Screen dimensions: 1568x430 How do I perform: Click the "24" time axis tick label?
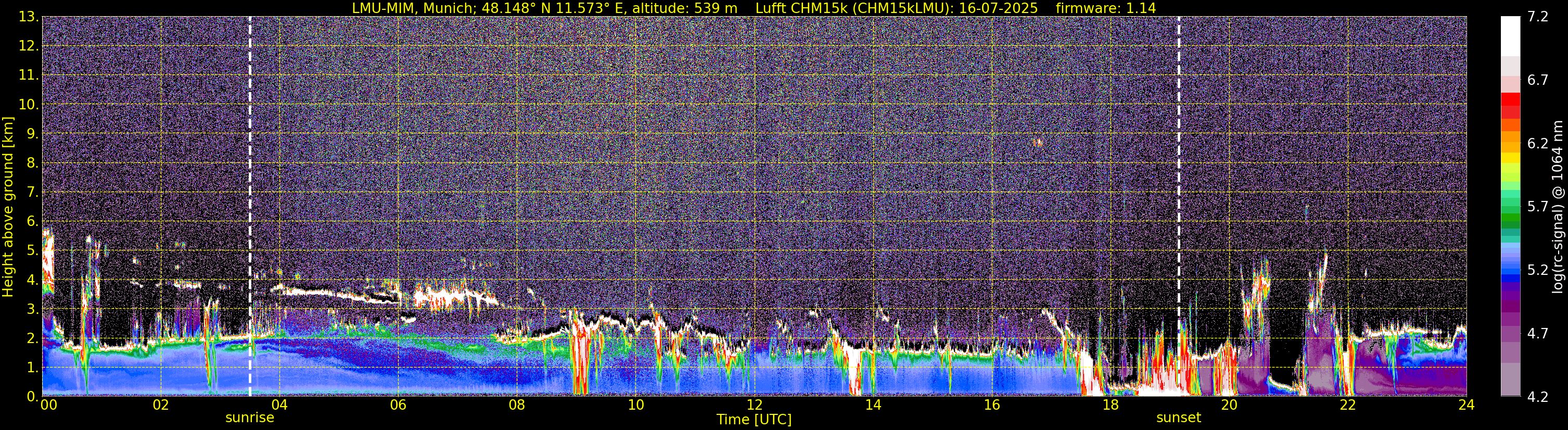[x=1467, y=405]
